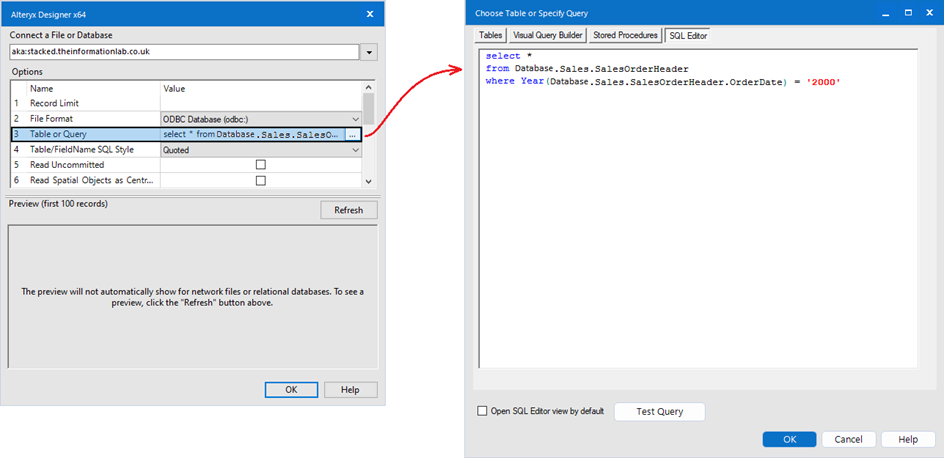Click Help in Alteryx Designer dialog

pos(350,389)
